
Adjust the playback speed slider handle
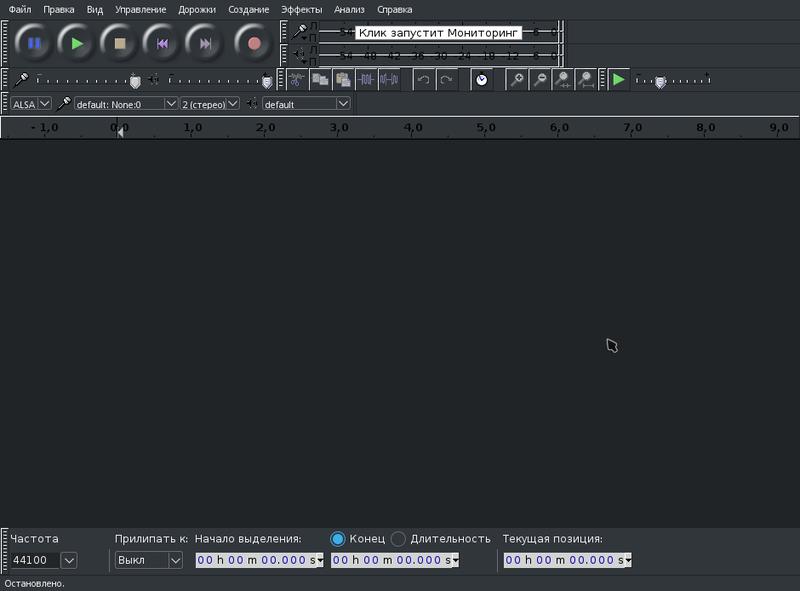[660, 82]
